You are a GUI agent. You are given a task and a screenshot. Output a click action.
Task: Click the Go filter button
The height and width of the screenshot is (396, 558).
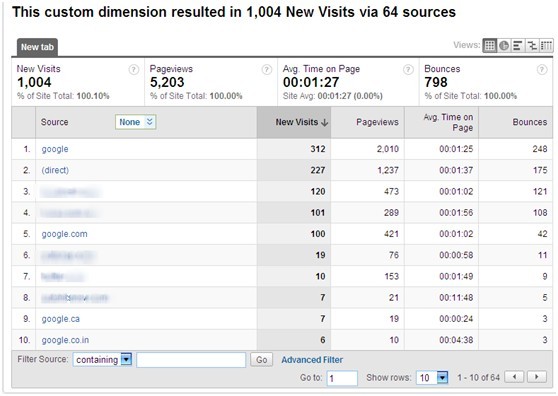[262, 360]
